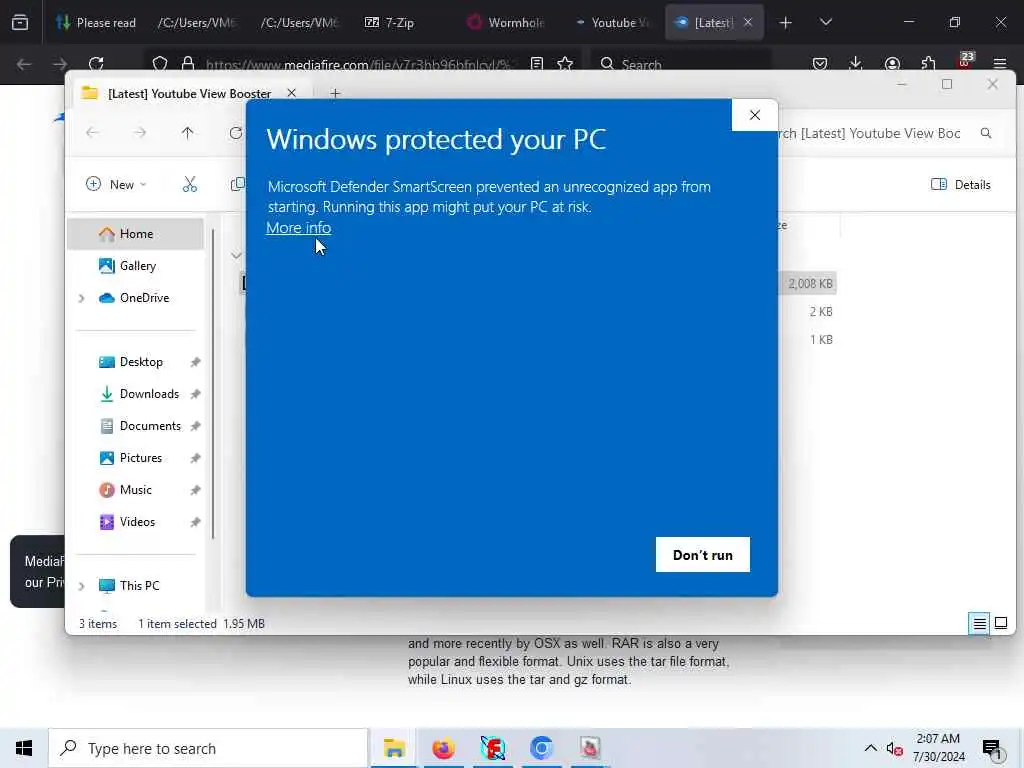Viewport: 1024px width, 768px height.
Task: Refresh the Explorer folder view
Action: tap(235, 133)
